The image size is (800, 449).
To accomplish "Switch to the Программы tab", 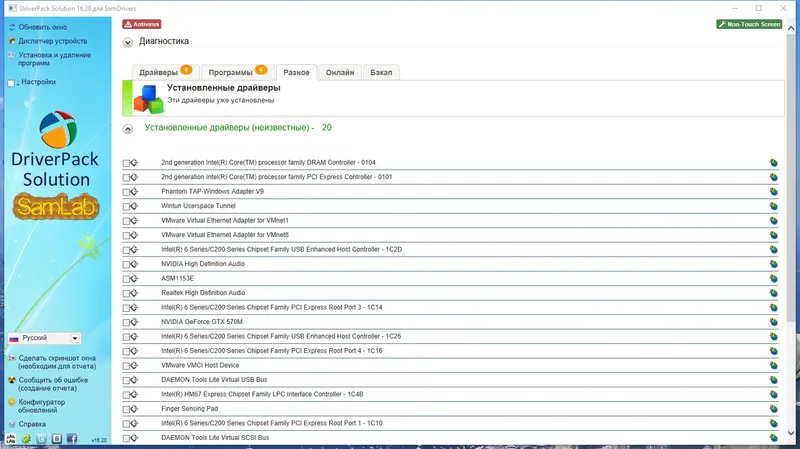I will pos(237,72).
